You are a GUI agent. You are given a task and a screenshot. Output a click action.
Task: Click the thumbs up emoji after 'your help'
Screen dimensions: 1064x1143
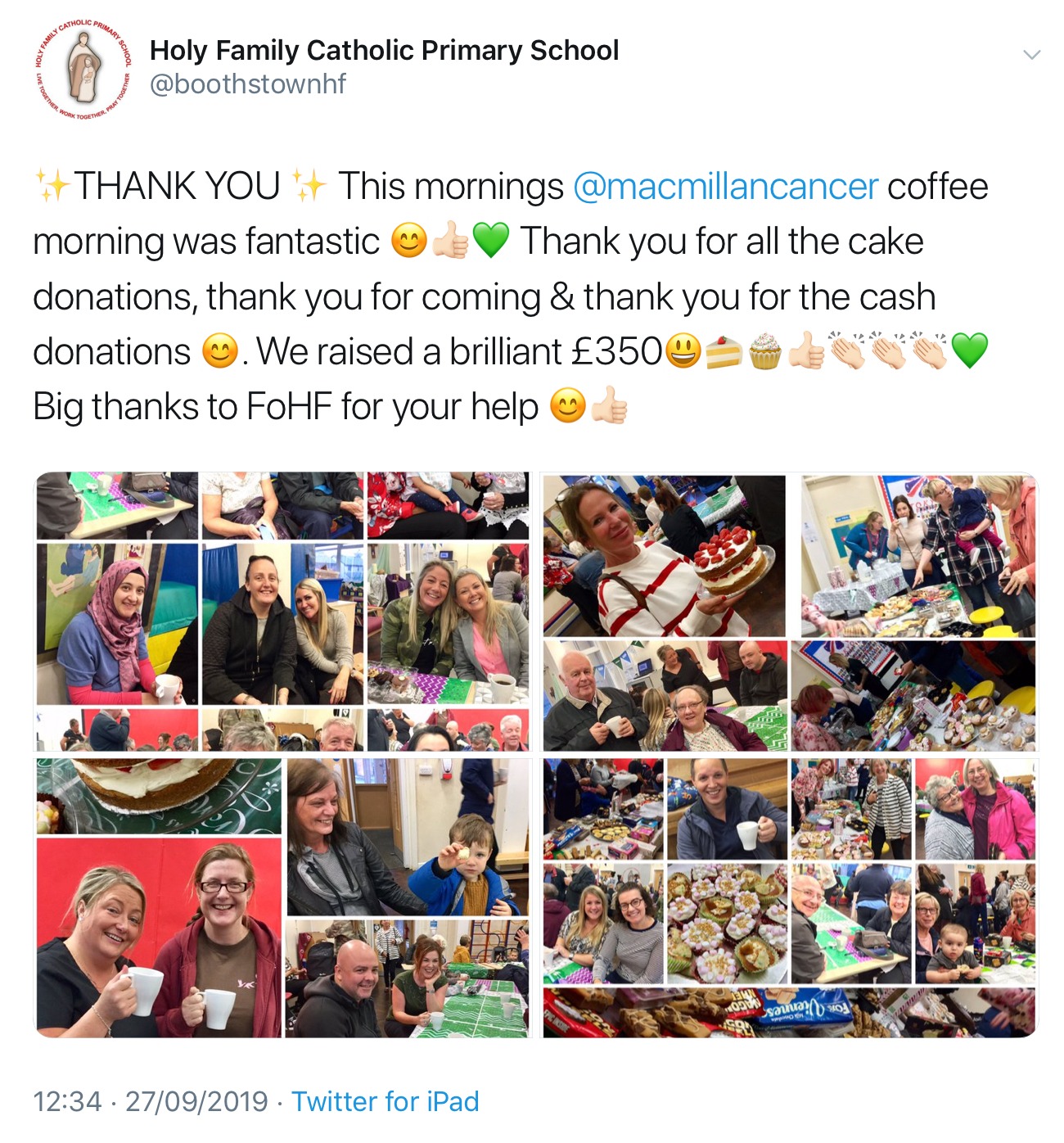tap(609, 406)
